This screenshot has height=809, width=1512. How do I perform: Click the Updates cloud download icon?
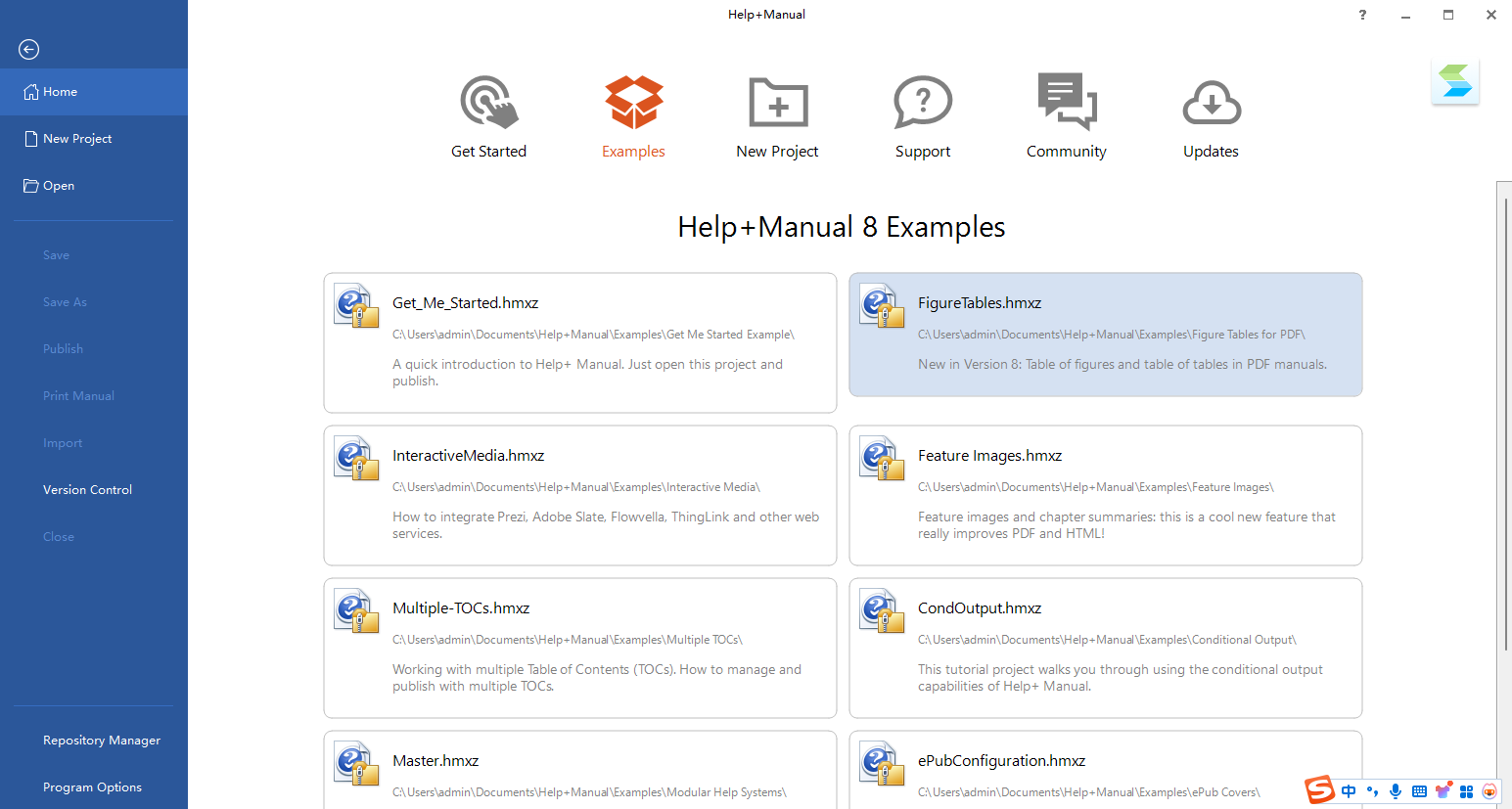pyautogui.click(x=1212, y=103)
